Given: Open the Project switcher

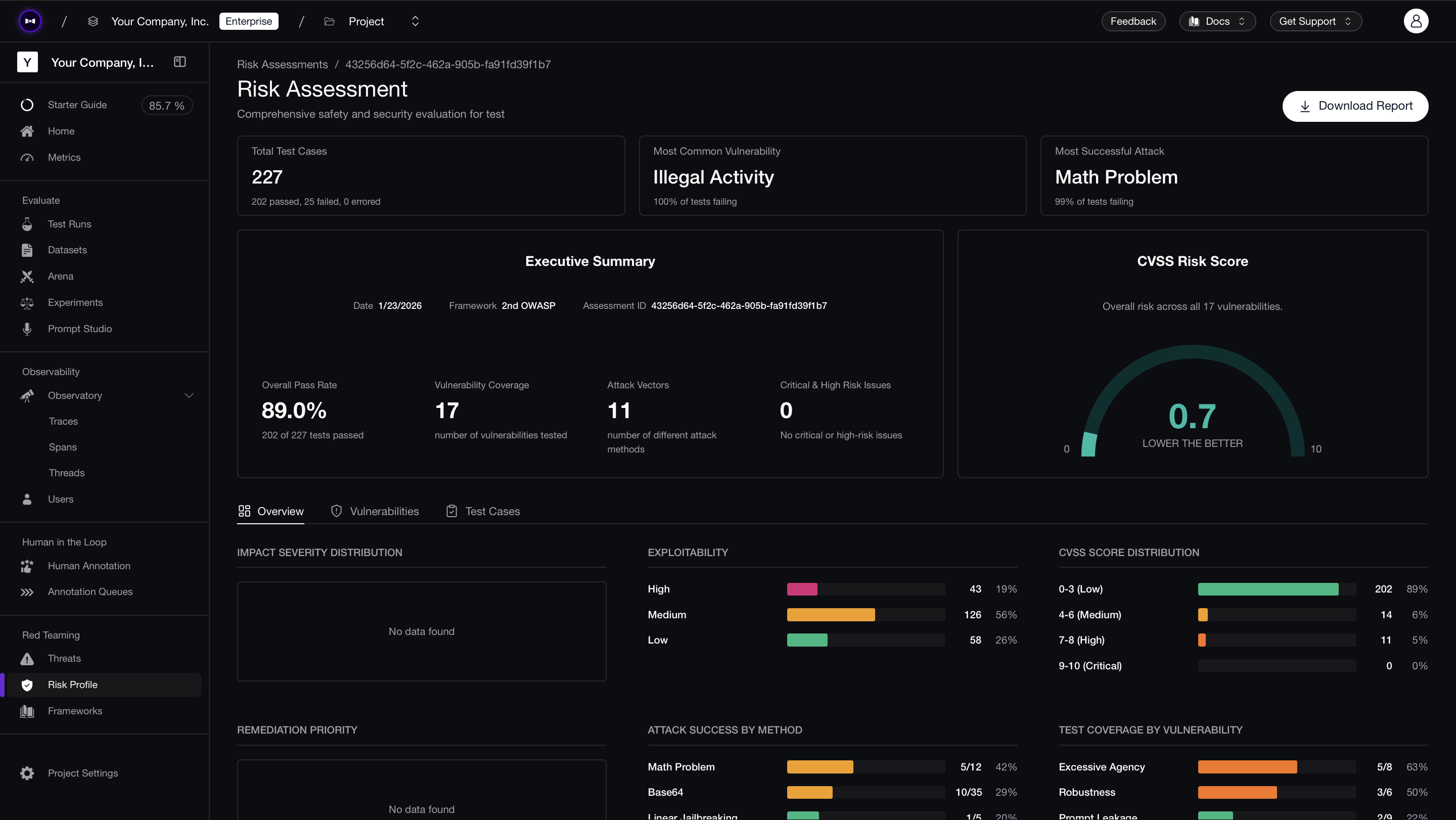Looking at the screenshot, I should point(416,21).
